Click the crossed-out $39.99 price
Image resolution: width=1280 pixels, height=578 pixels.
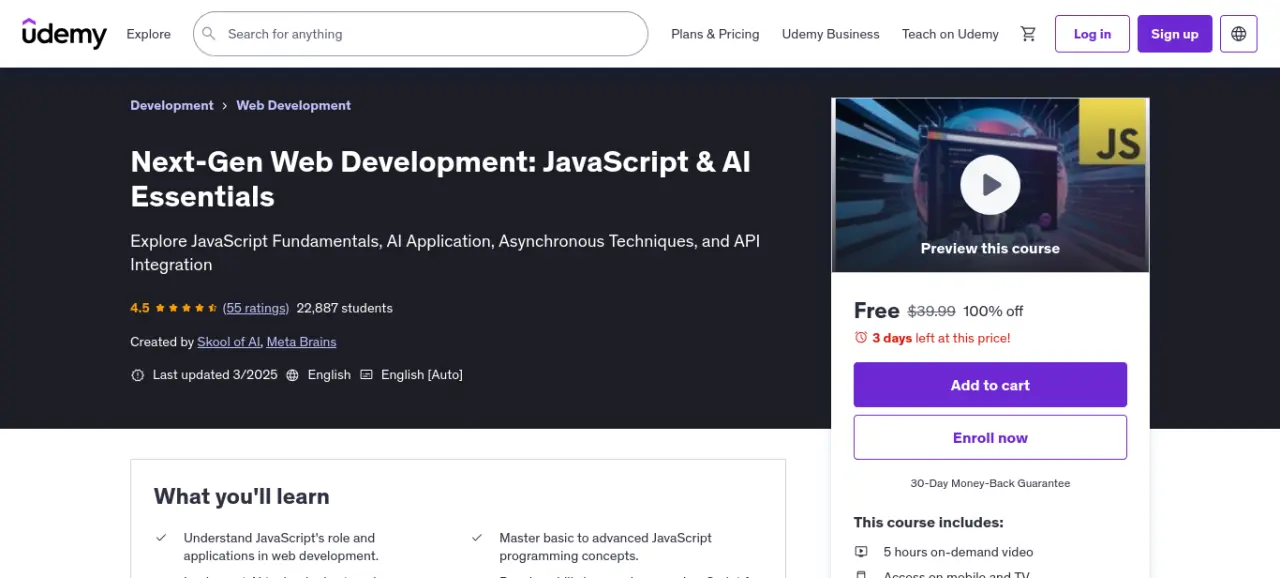(x=932, y=311)
